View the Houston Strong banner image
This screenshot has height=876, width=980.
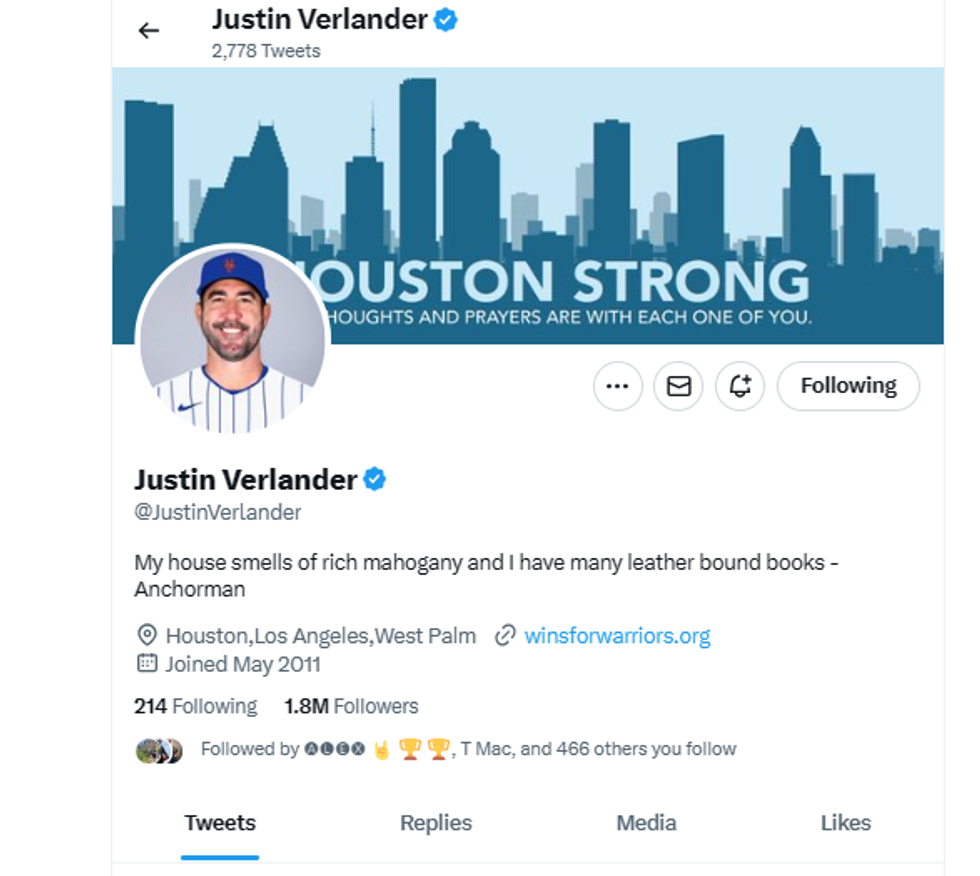(x=528, y=206)
